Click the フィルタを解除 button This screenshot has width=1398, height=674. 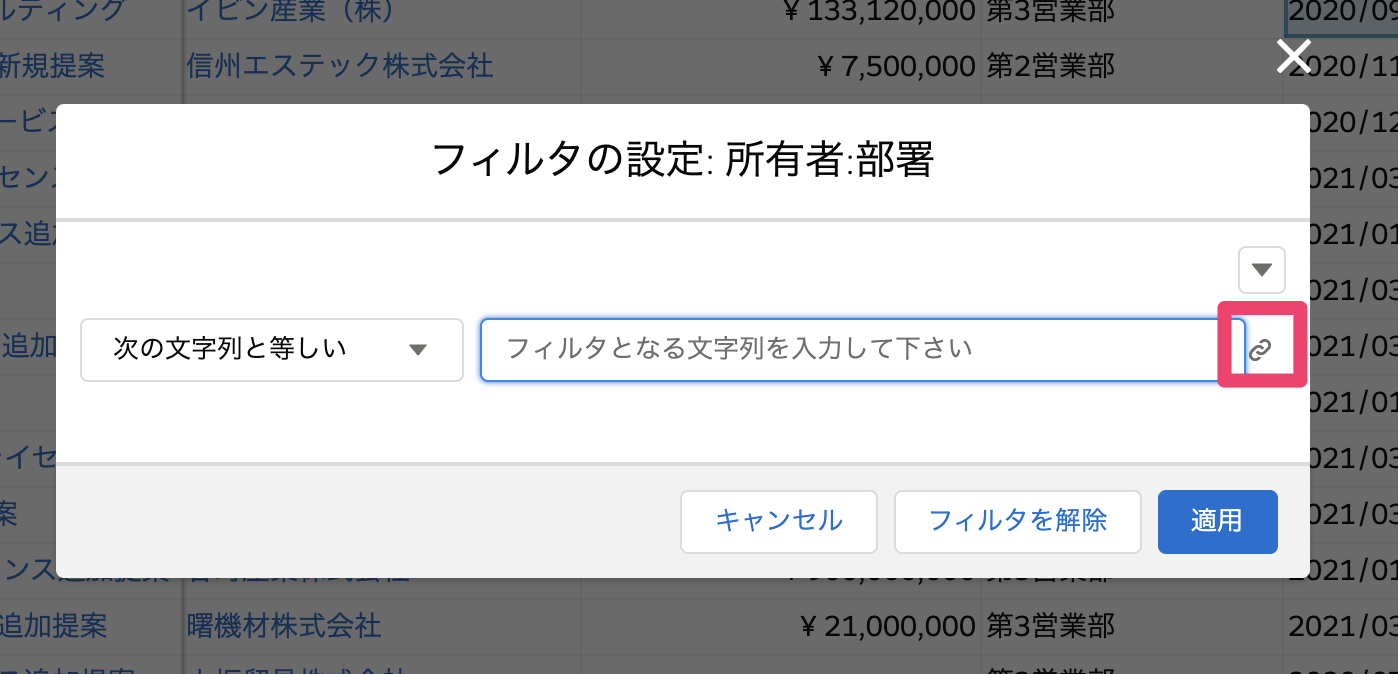click(1018, 521)
